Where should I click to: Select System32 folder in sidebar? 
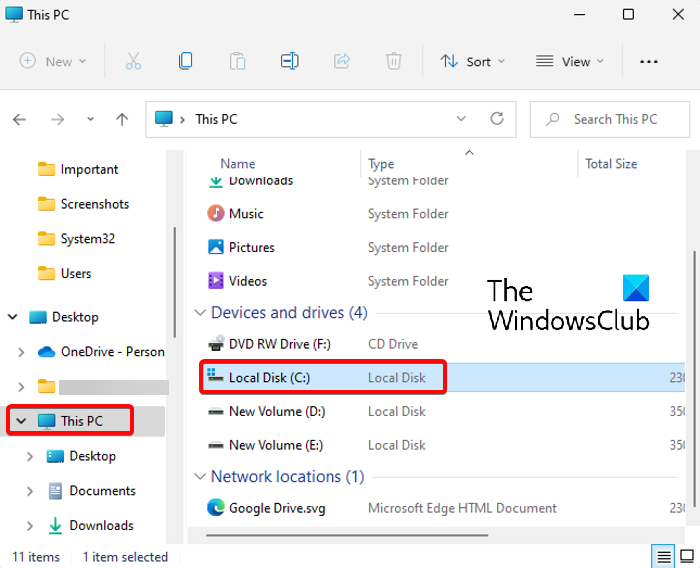pos(76,239)
